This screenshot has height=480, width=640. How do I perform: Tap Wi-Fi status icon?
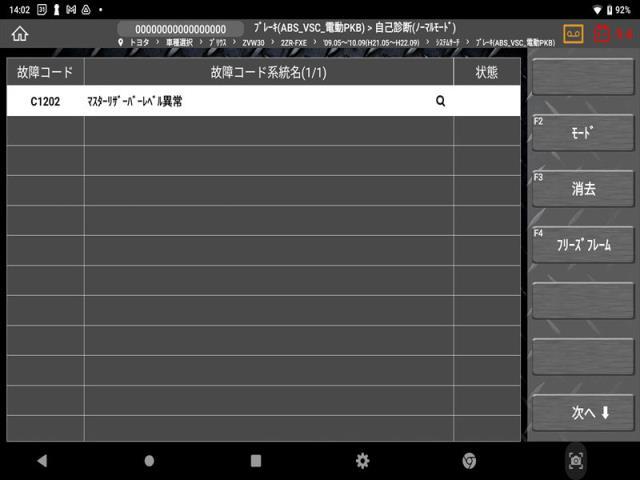(x=597, y=10)
